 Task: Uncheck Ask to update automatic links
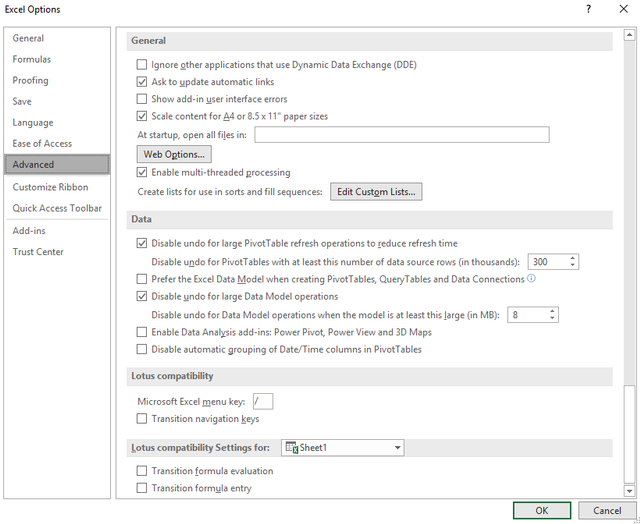[141, 82]
